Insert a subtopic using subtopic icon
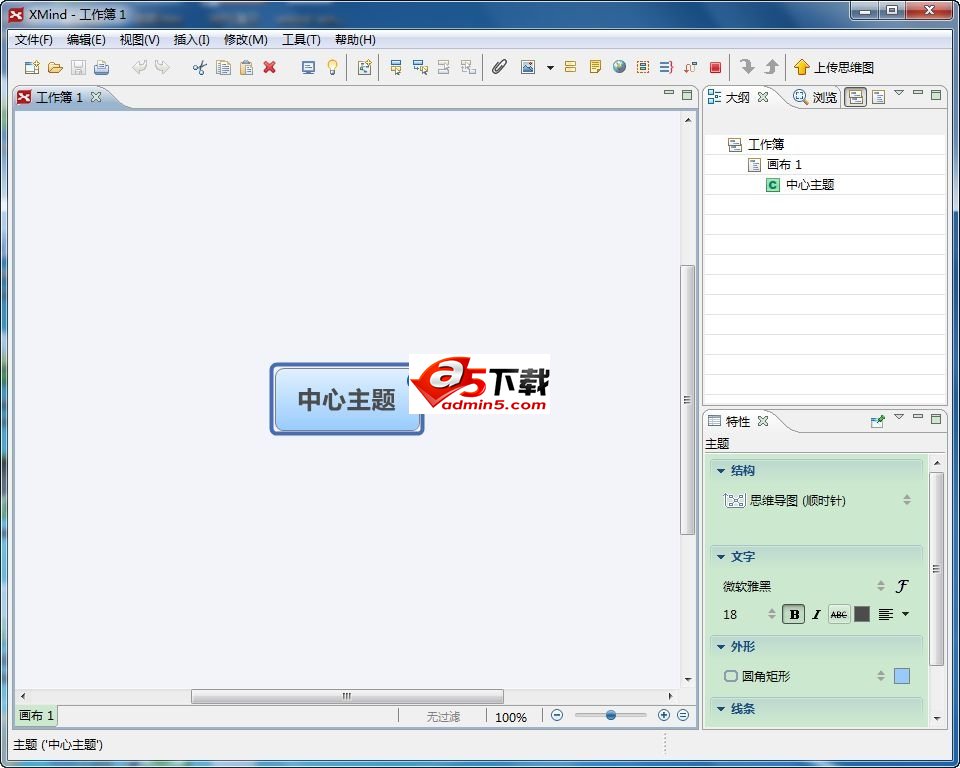This screenshot has height=768, width=960. (x=420, y=67)
